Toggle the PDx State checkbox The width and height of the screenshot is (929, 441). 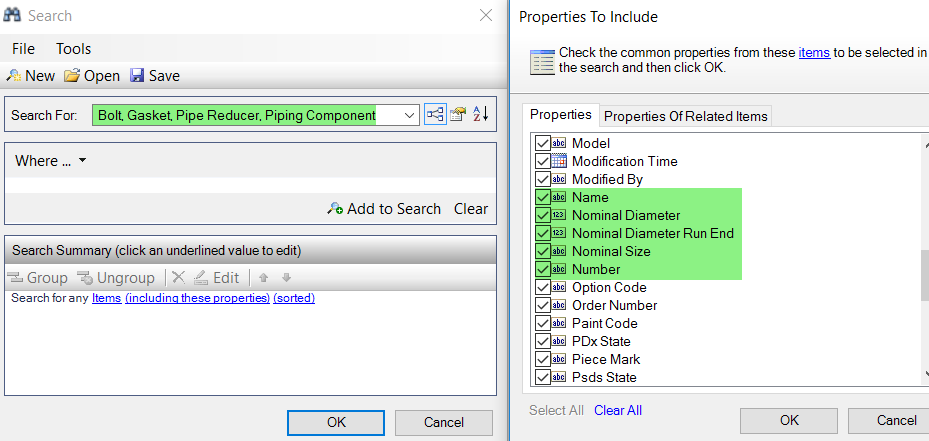[x=542, y=341]
